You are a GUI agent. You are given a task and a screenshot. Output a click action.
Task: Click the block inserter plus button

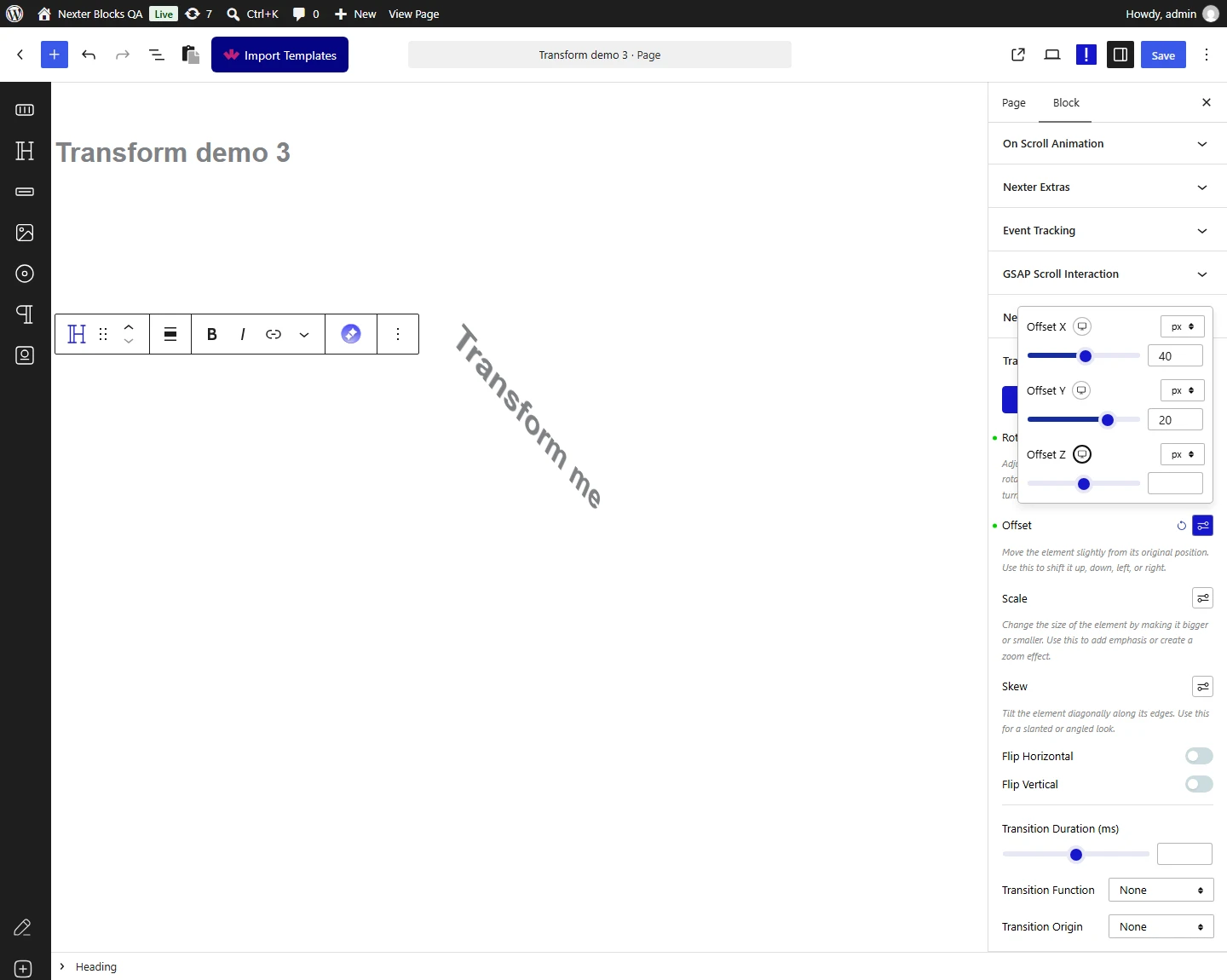pyautogui.click(x=54, y=55)
